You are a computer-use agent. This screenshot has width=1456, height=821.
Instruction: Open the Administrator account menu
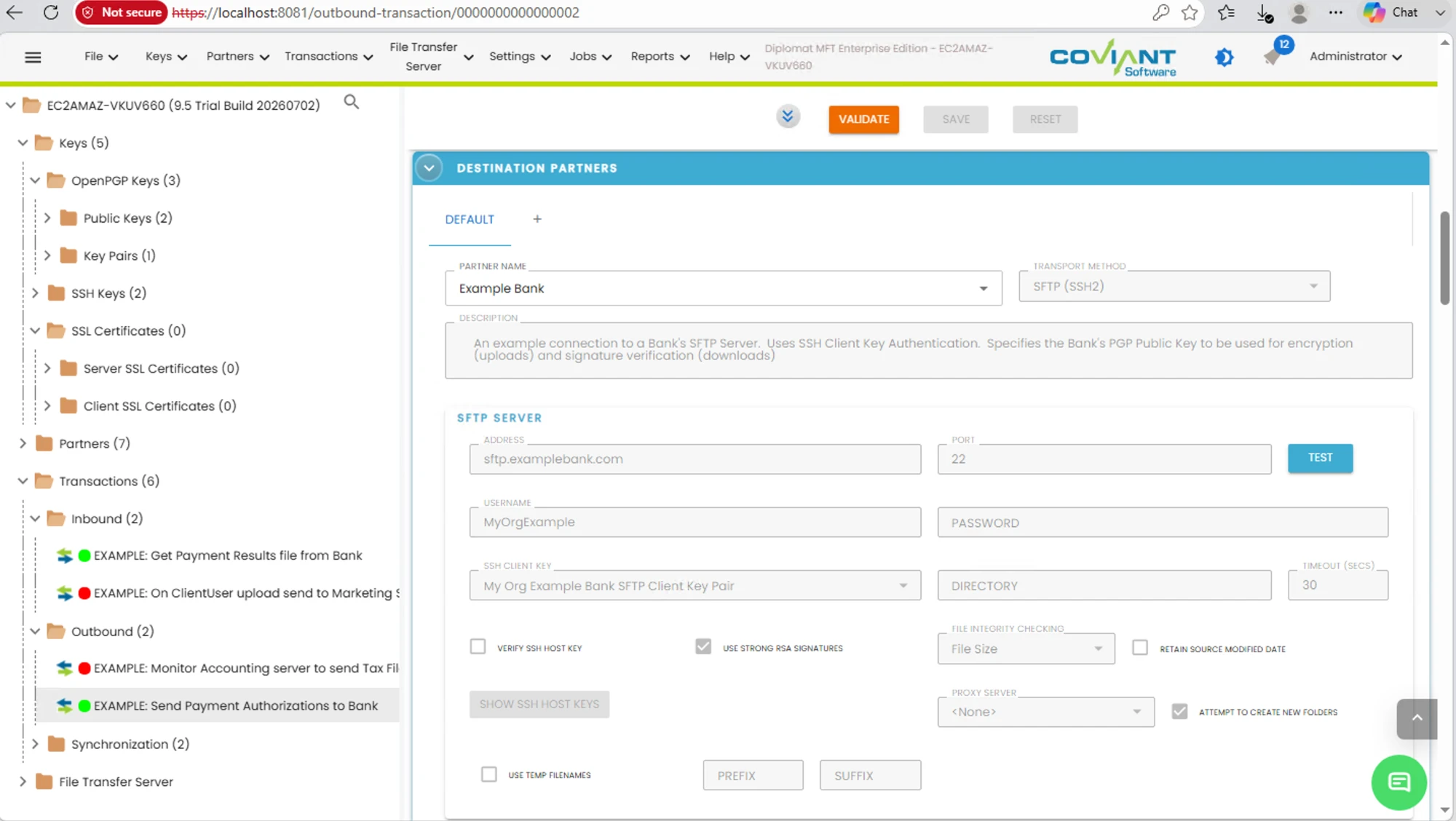point(1356,57)
